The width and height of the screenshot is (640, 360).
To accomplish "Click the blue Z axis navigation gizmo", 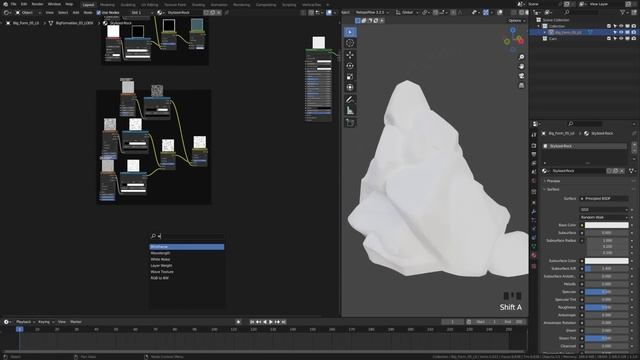I will point(513,30).
